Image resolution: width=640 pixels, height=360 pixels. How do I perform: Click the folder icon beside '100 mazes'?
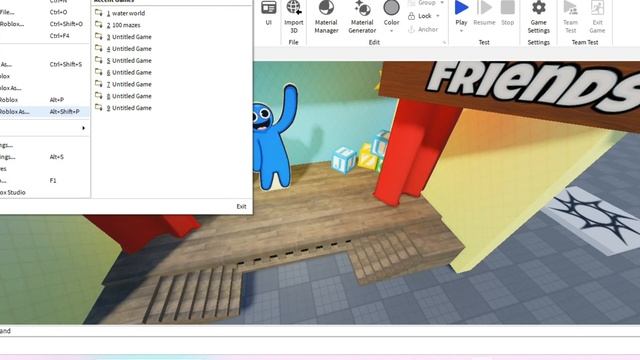(x=99, y=25)
